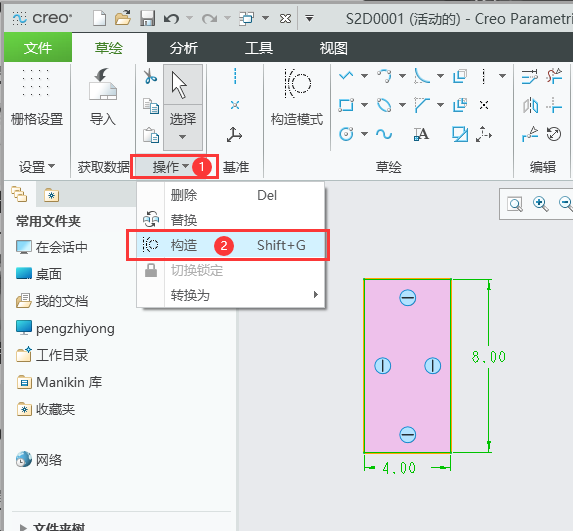Select the 选择 arrow pointer tool

coord(182,85)
